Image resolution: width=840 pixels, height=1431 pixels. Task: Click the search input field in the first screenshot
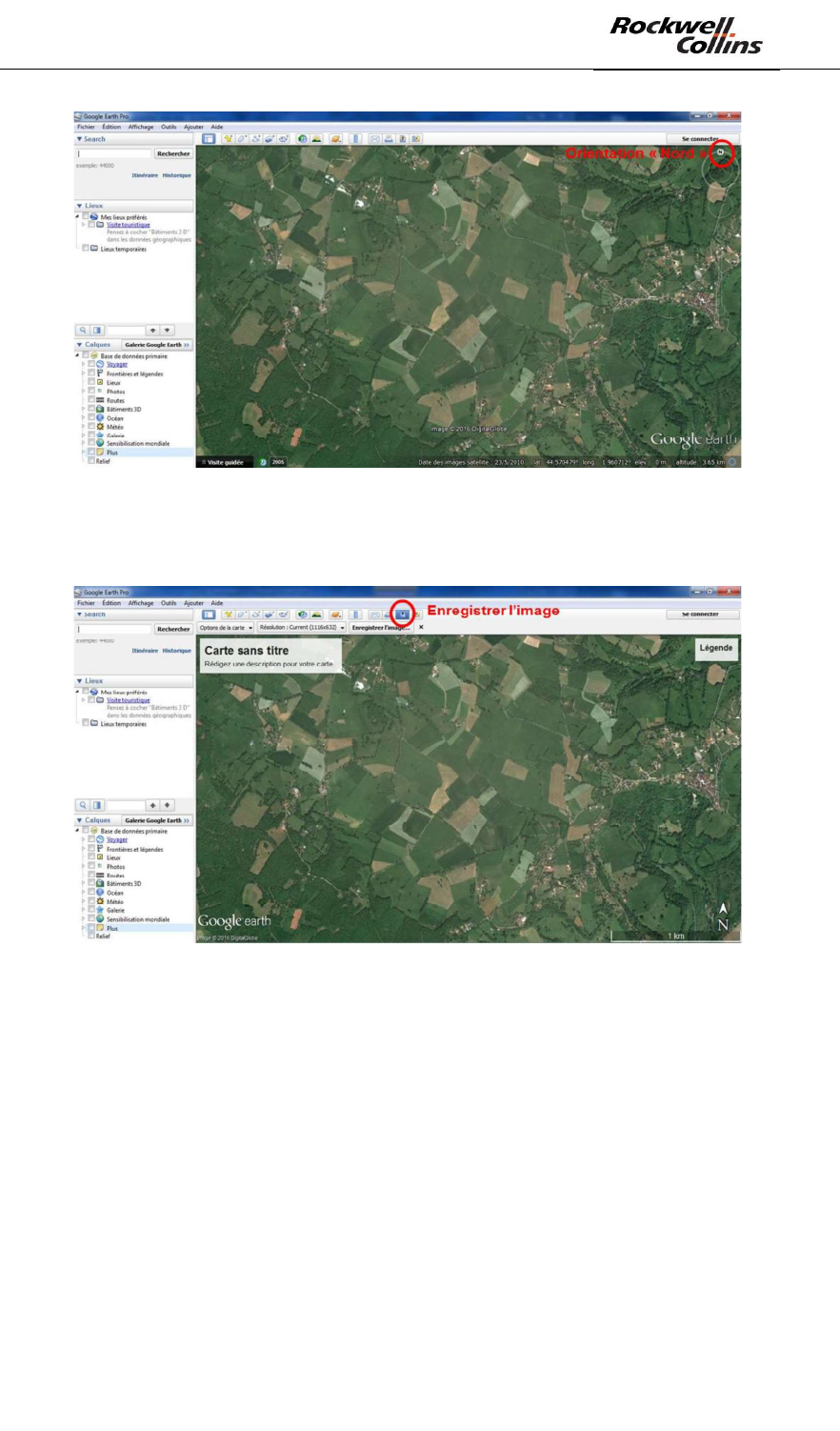114,153
